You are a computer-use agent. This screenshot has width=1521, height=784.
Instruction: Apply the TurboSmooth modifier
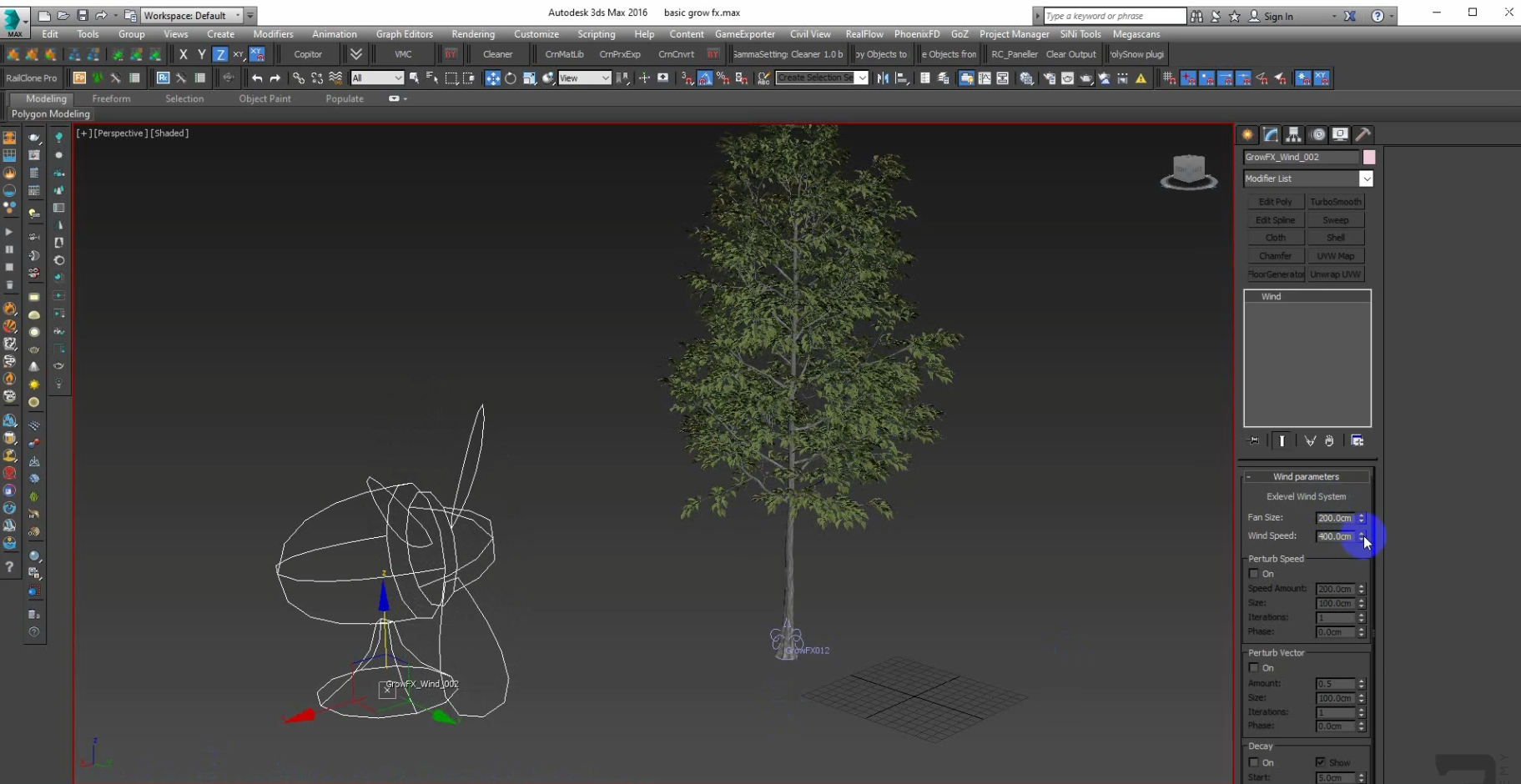pos(1336,201)
